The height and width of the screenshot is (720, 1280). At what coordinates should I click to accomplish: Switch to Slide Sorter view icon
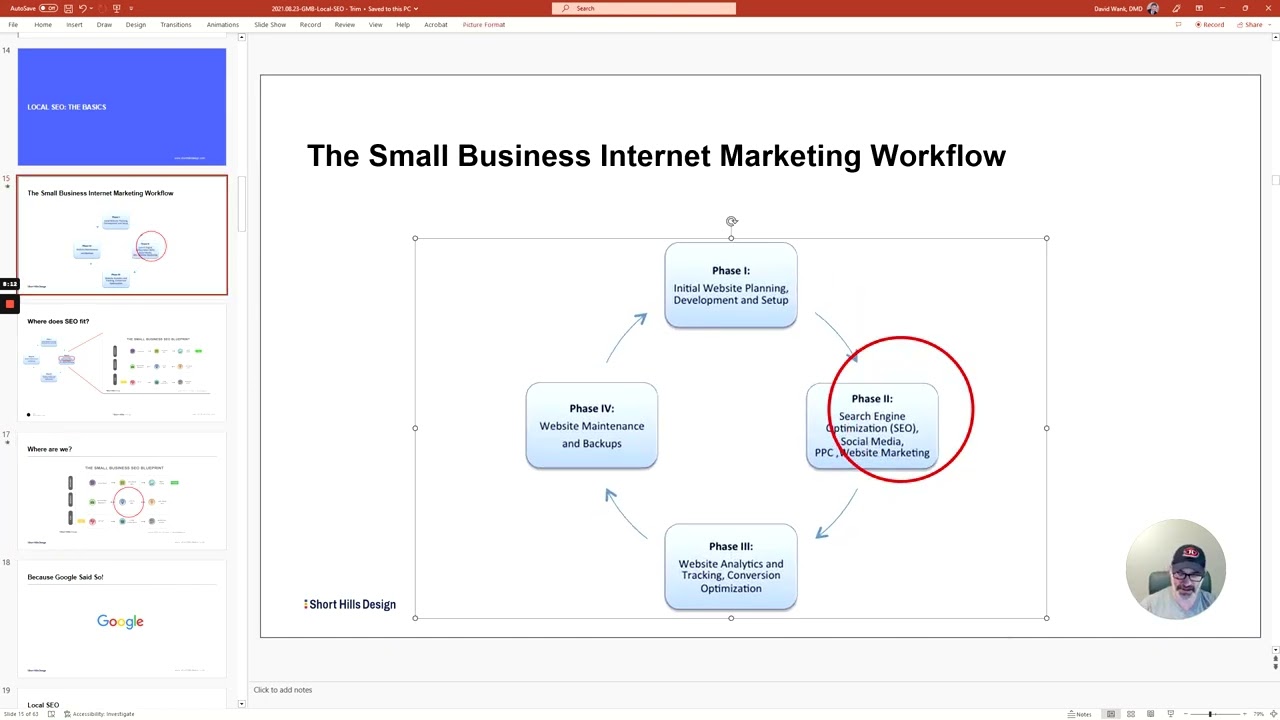(1131, 714)
